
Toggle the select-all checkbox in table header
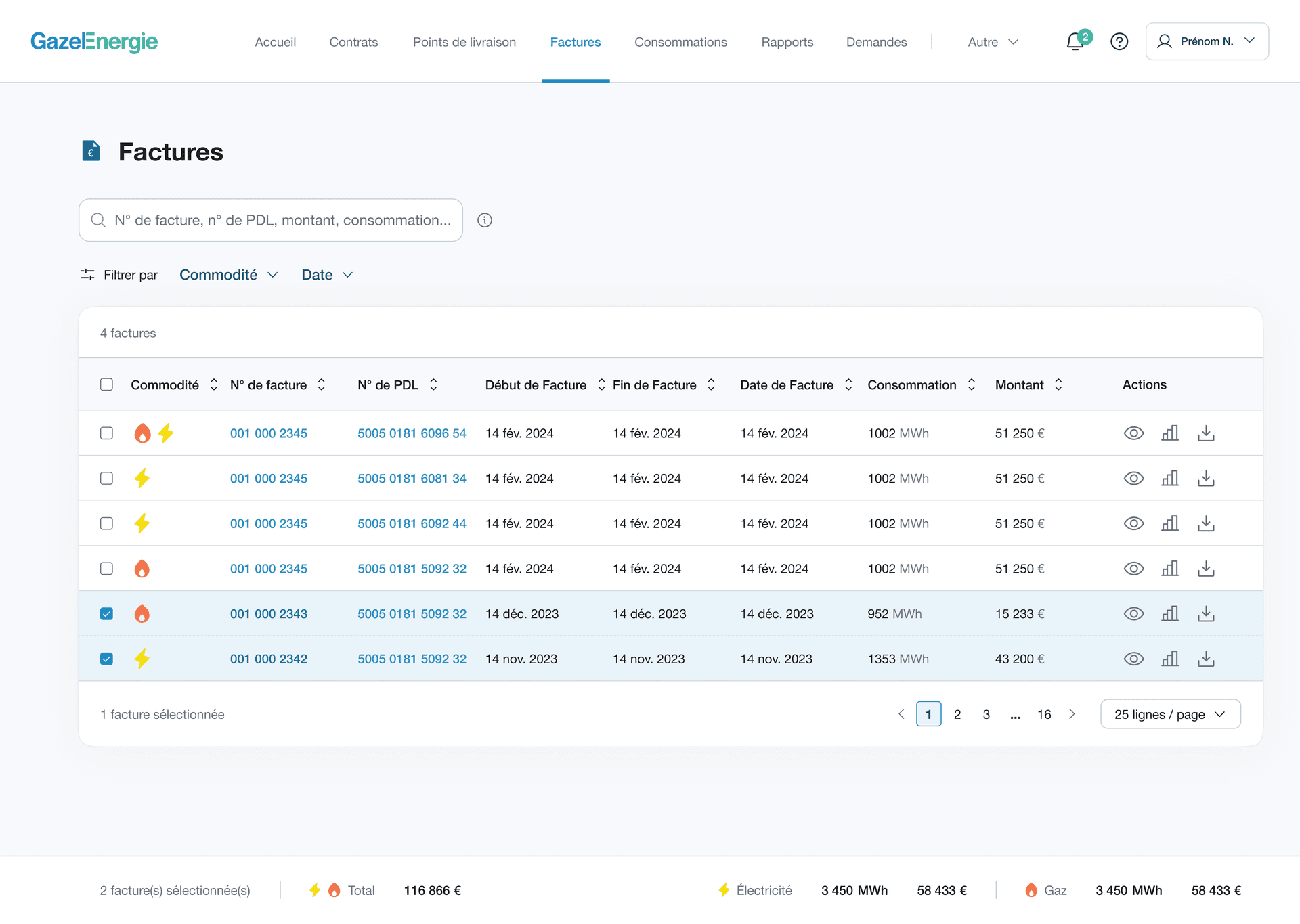pos(106,384)
